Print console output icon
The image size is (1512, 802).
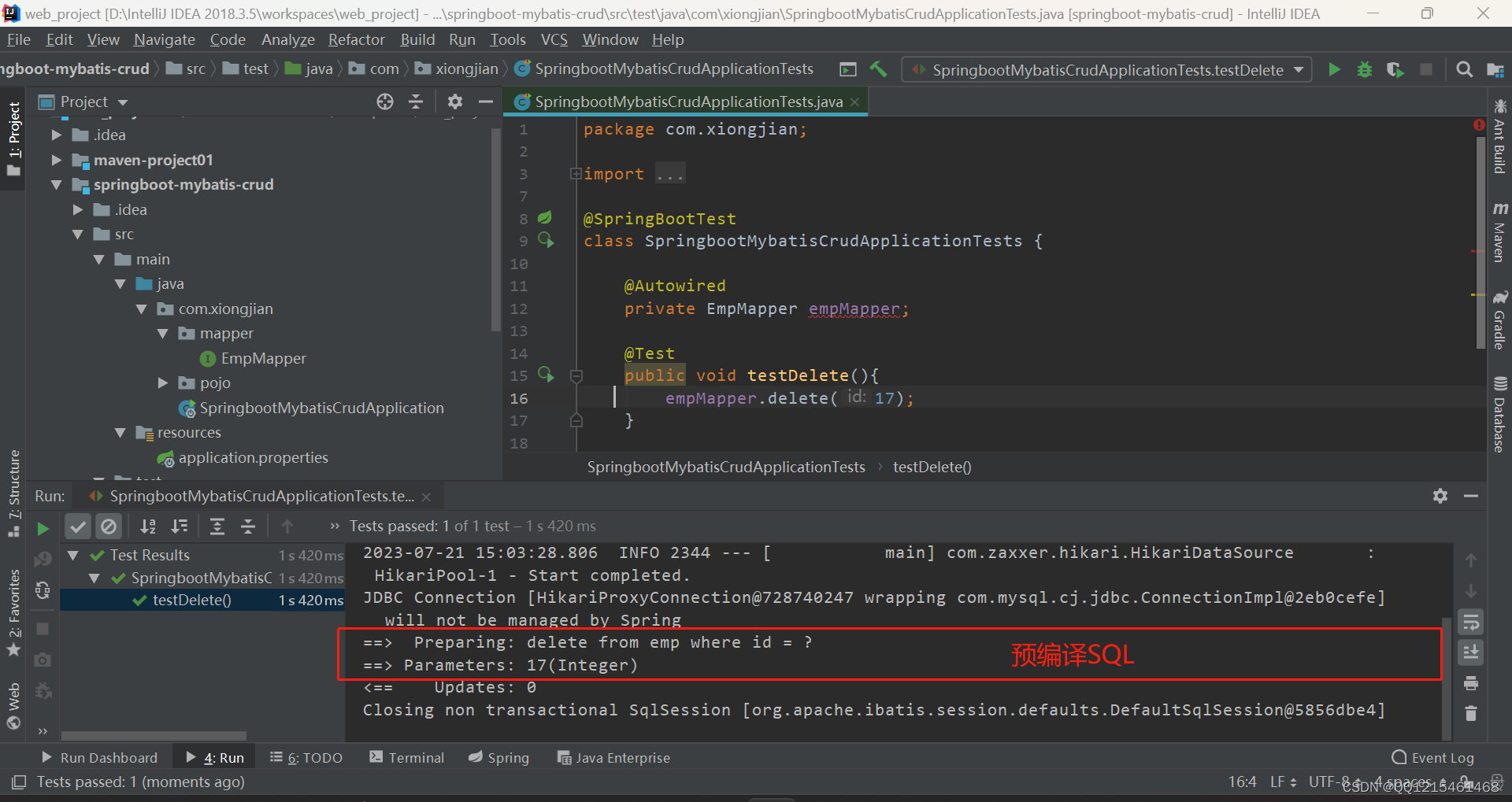1471,683
